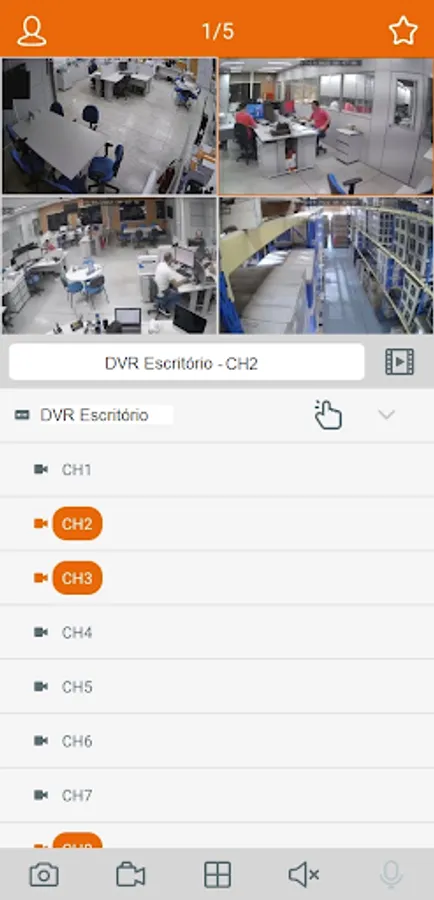Deselect the highlighted CH2 channel
Screen dimensions: 434x900
pyautogui.click(x=77, y=523)
